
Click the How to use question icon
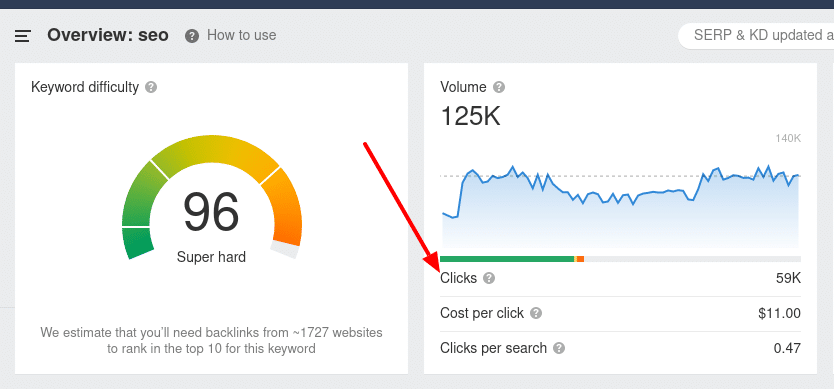[191, 36]
